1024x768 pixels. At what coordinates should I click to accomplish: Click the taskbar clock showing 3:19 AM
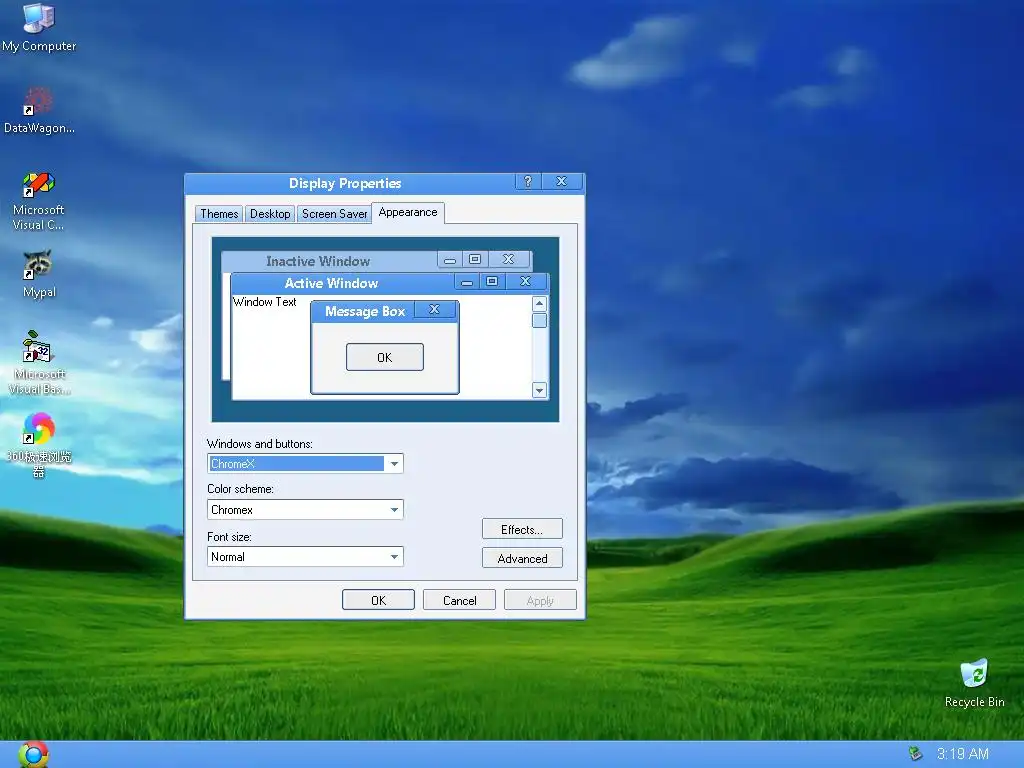pyautogui.click(x=963, y=754)
